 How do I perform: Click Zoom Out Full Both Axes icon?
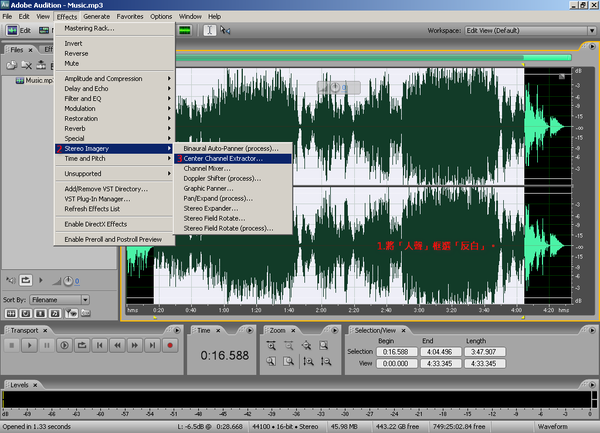click(x=307, y=345)
